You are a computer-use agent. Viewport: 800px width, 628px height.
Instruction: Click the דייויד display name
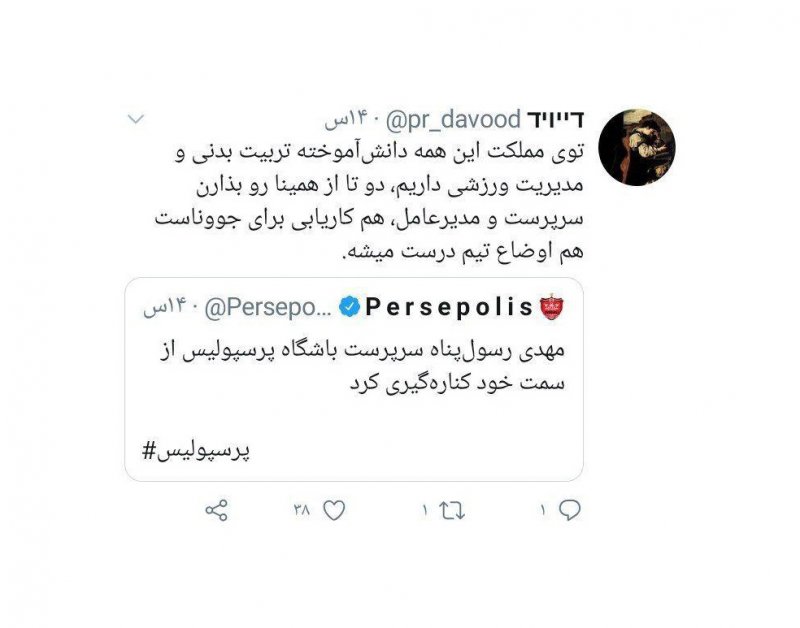[555, 120]
